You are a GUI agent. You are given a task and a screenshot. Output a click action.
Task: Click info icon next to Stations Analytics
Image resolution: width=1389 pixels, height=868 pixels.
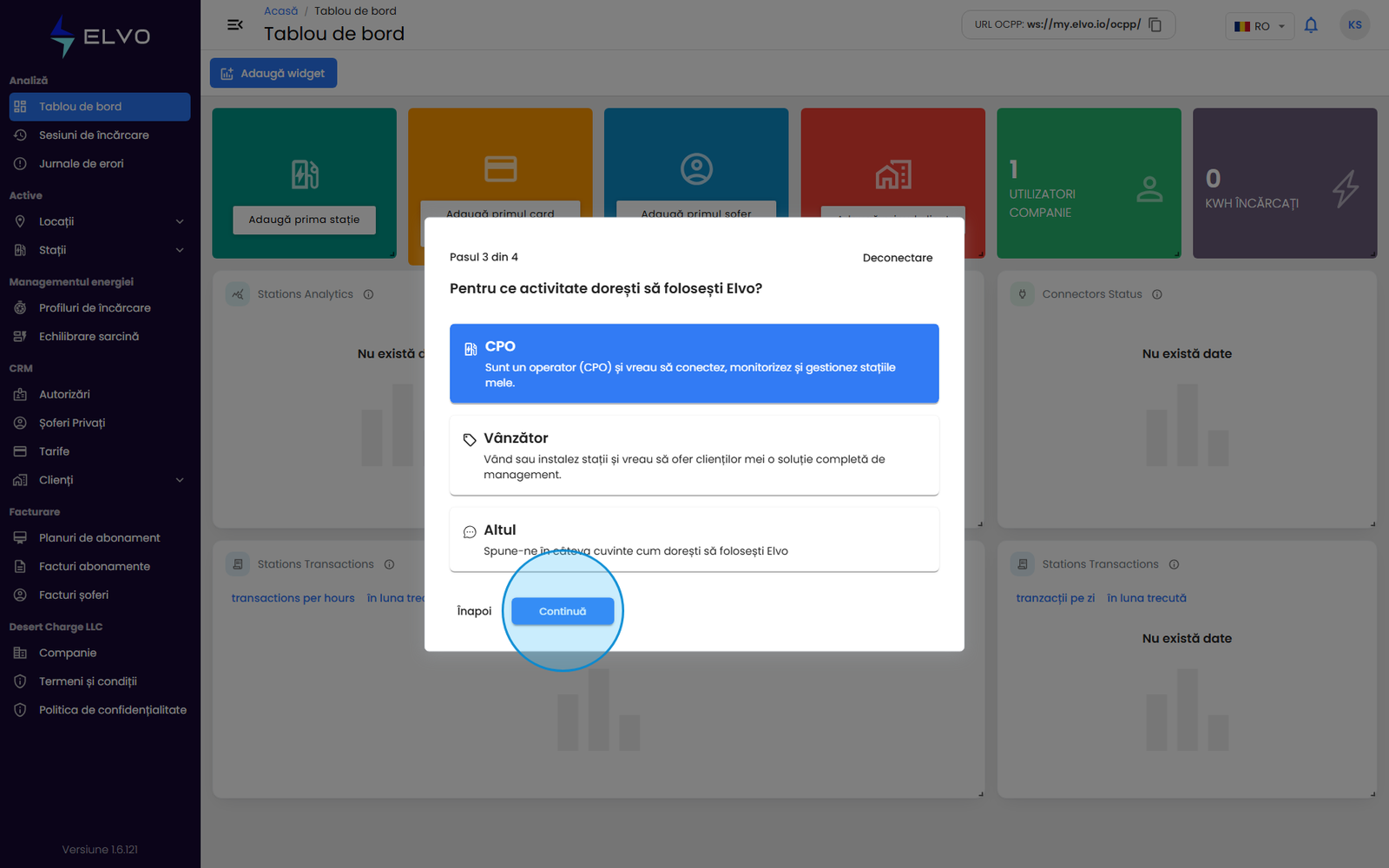[368, 295]
